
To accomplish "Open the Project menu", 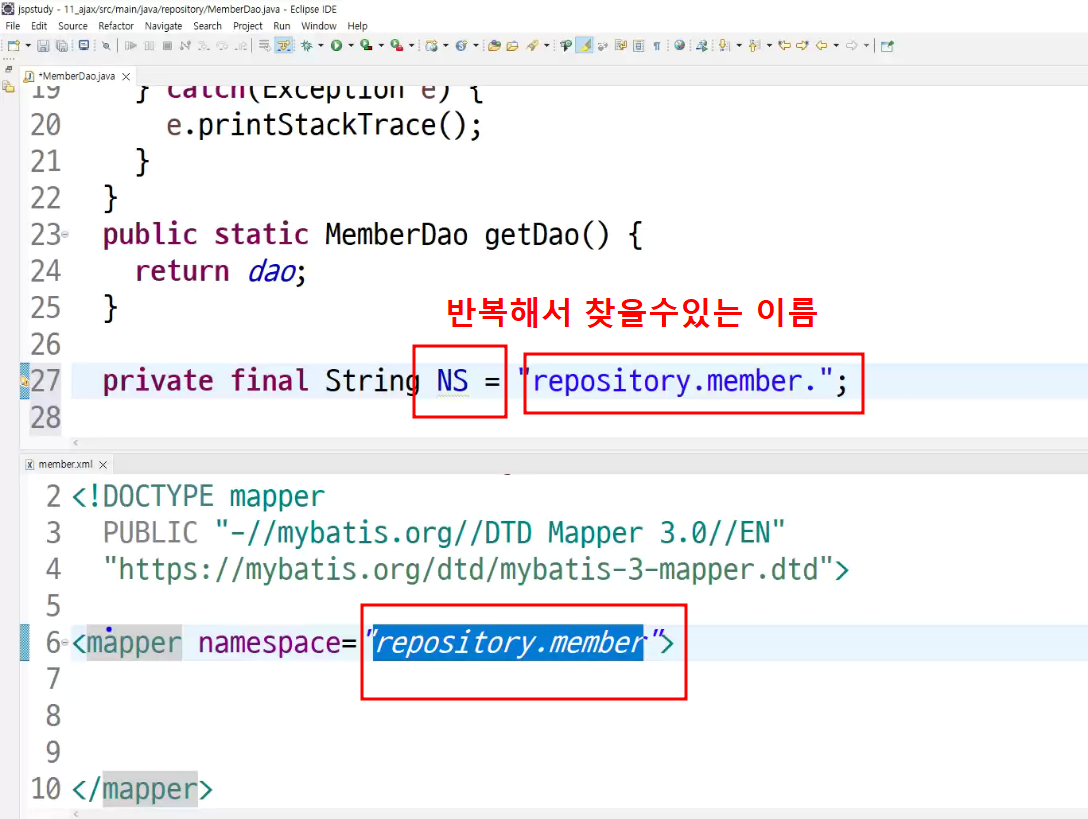I will point(248,26).
